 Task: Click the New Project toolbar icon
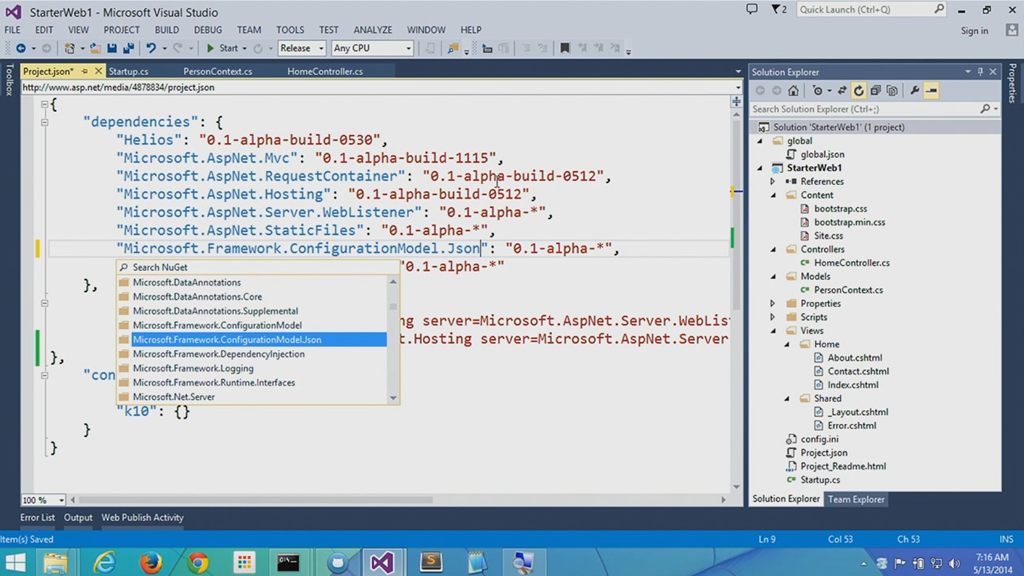click(69, 48)
